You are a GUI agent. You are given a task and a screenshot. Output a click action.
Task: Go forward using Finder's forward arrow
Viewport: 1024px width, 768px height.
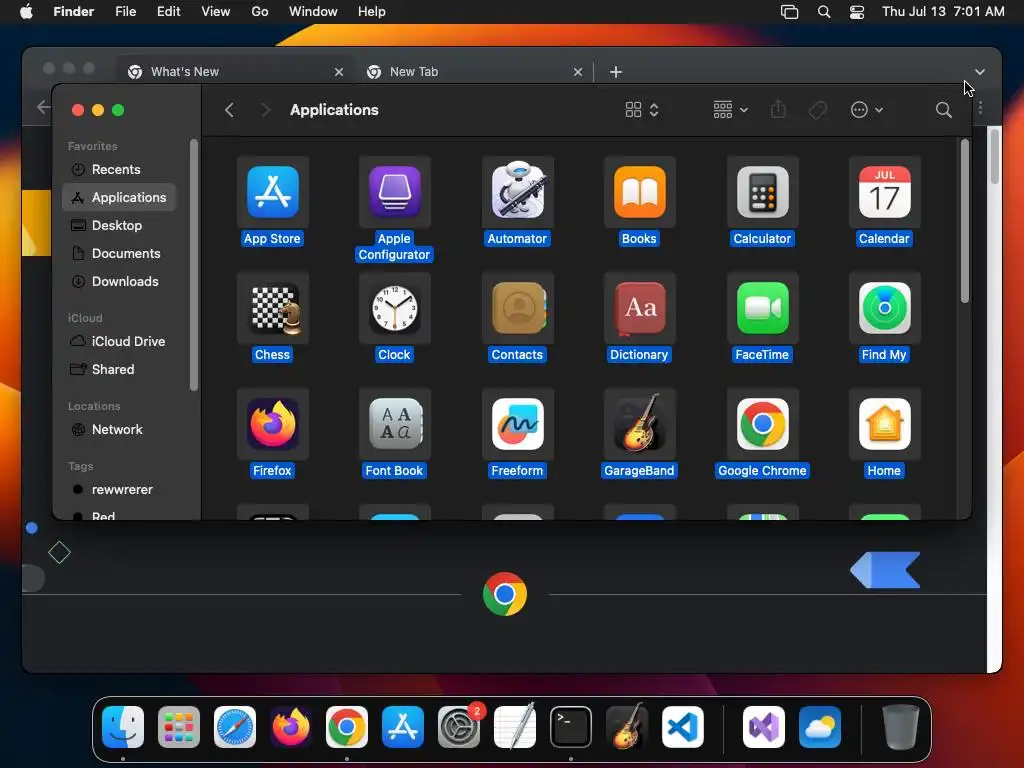(265, 110)
